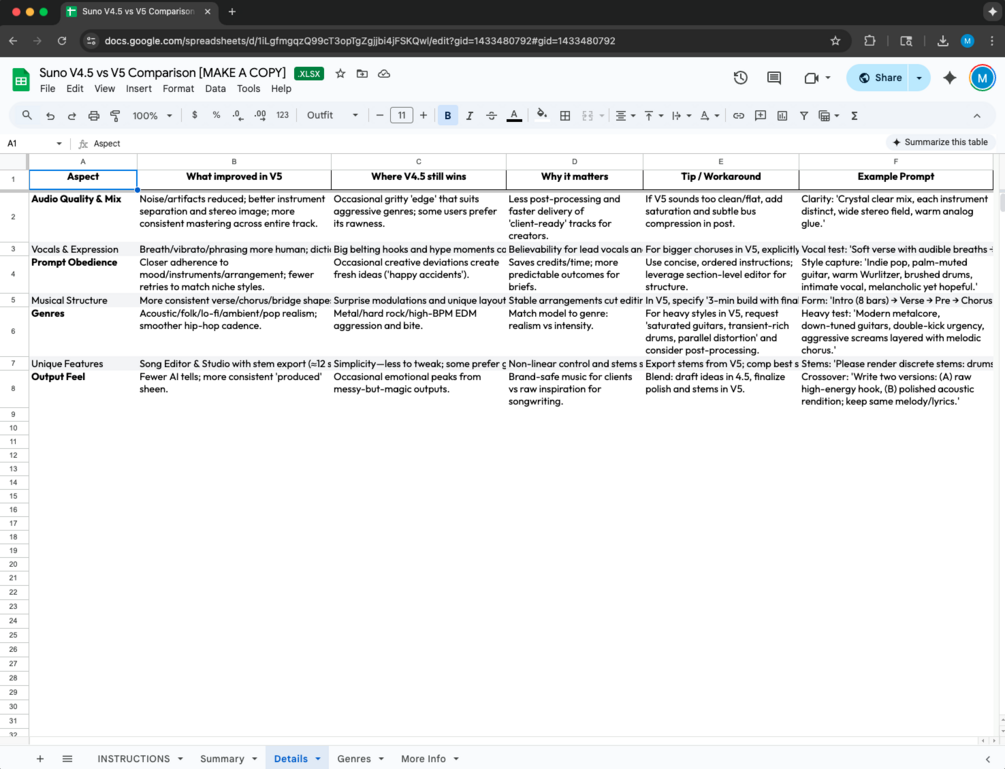Add a new sheet plus button
The height and width of the screenshot is (769, 1005).
click(40, 759)
